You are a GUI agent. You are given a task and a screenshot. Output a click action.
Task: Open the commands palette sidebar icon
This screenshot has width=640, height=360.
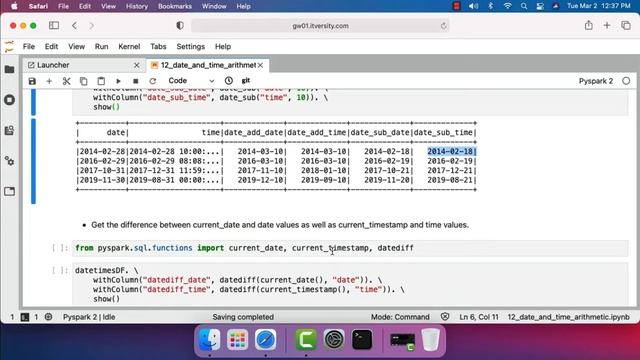coord(9,131)
